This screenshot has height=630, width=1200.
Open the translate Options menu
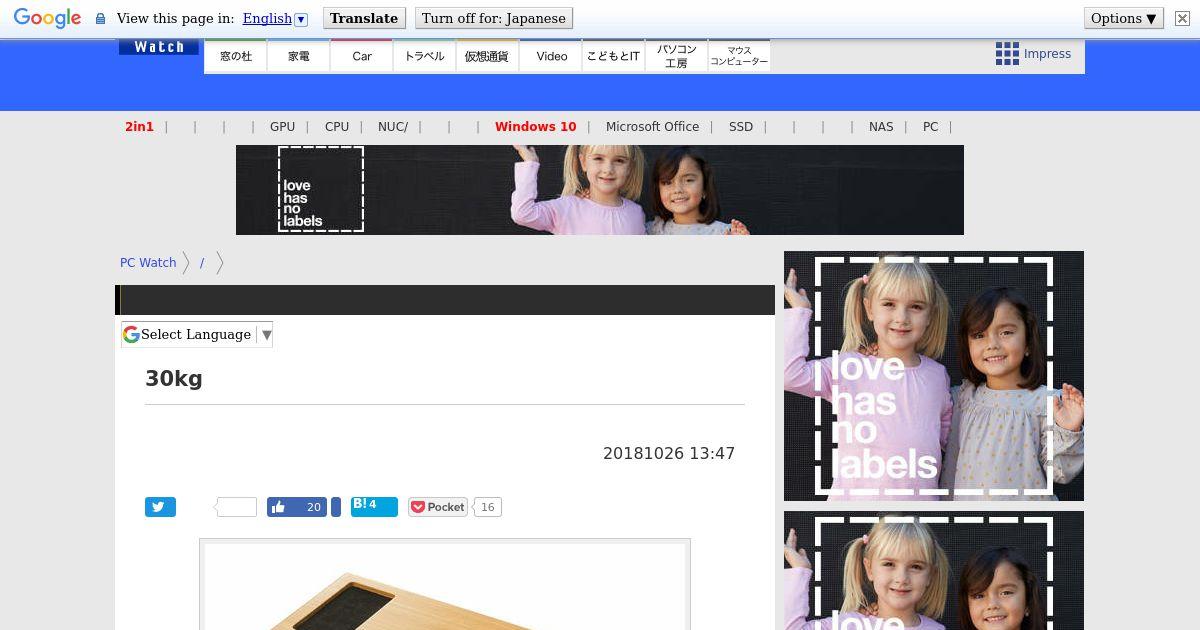tap(1124, 18)
